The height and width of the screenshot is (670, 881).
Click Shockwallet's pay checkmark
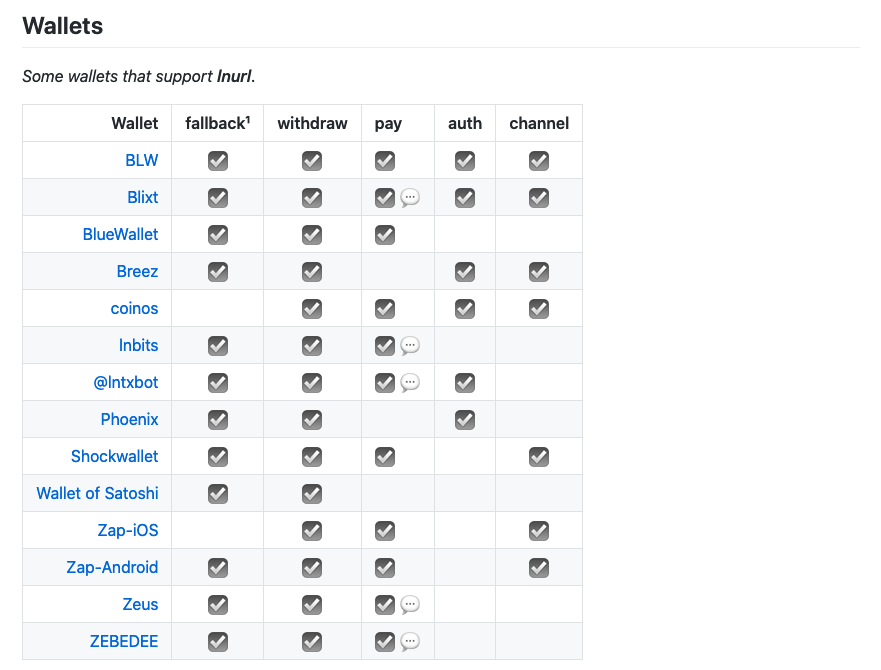(385, 457)
